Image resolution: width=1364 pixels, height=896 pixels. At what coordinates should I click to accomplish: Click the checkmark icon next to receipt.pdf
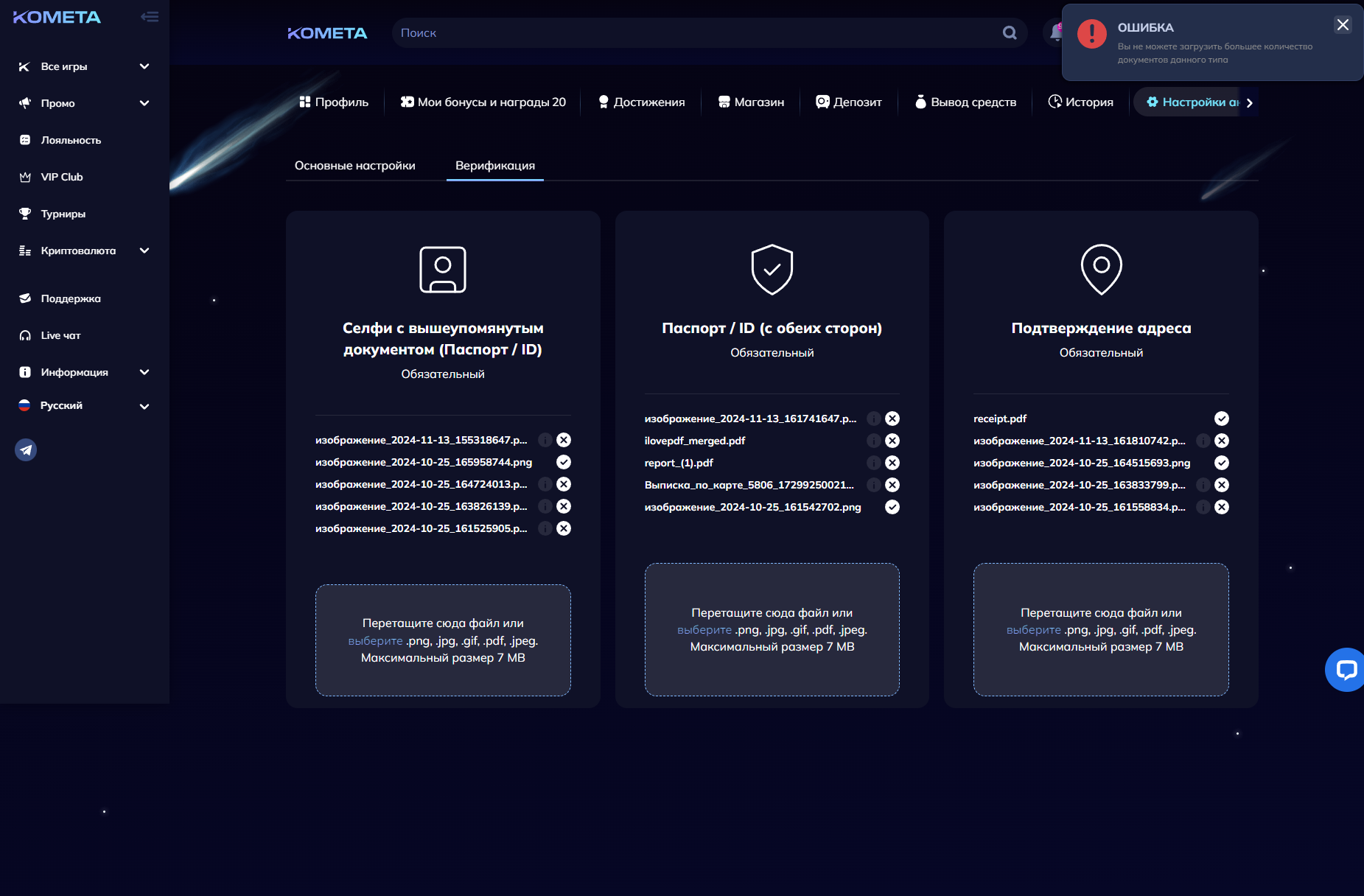coord(1222,419)
